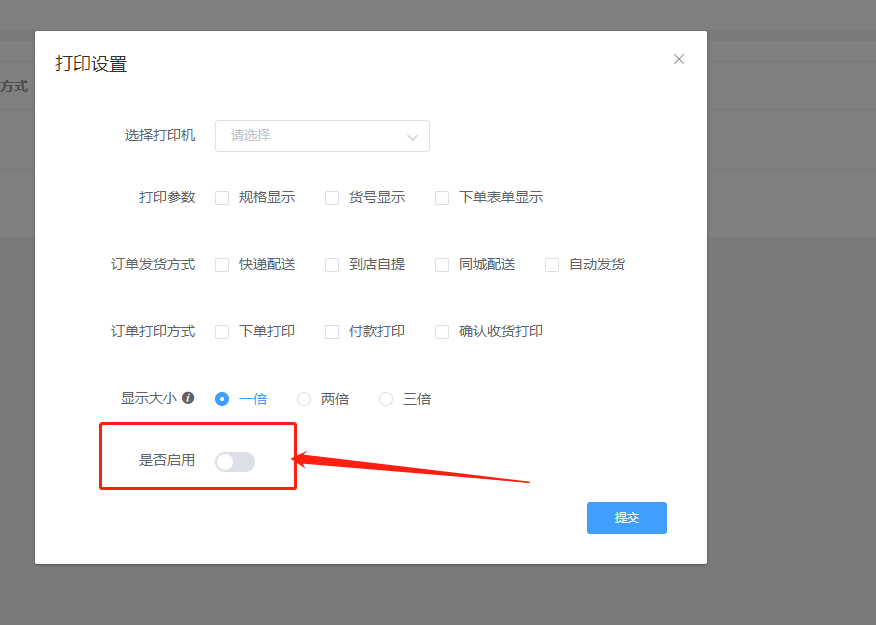Click the info icon beside 显示大小
Image resolution: width=876 pixels, height=625 pixels.
click(188, 398)
